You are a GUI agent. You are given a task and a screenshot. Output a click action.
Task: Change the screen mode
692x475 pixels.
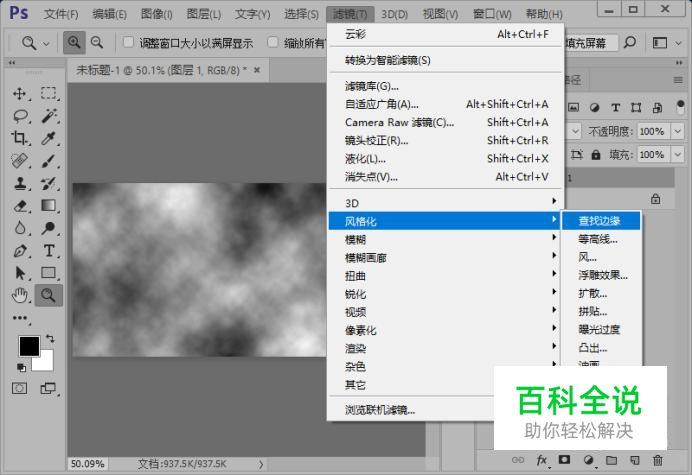pos(48,388)
